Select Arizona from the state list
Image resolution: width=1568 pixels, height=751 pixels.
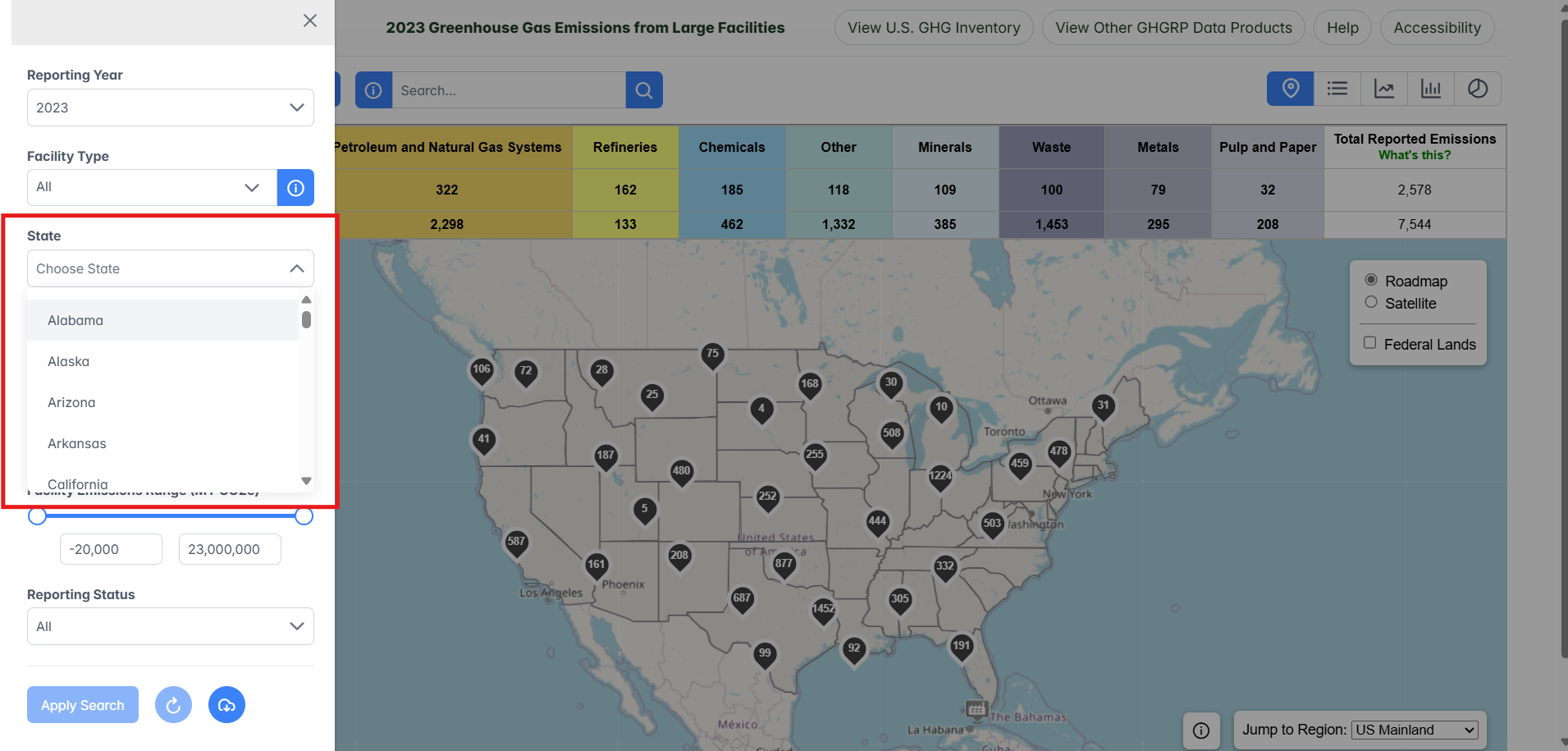point(71,402)
